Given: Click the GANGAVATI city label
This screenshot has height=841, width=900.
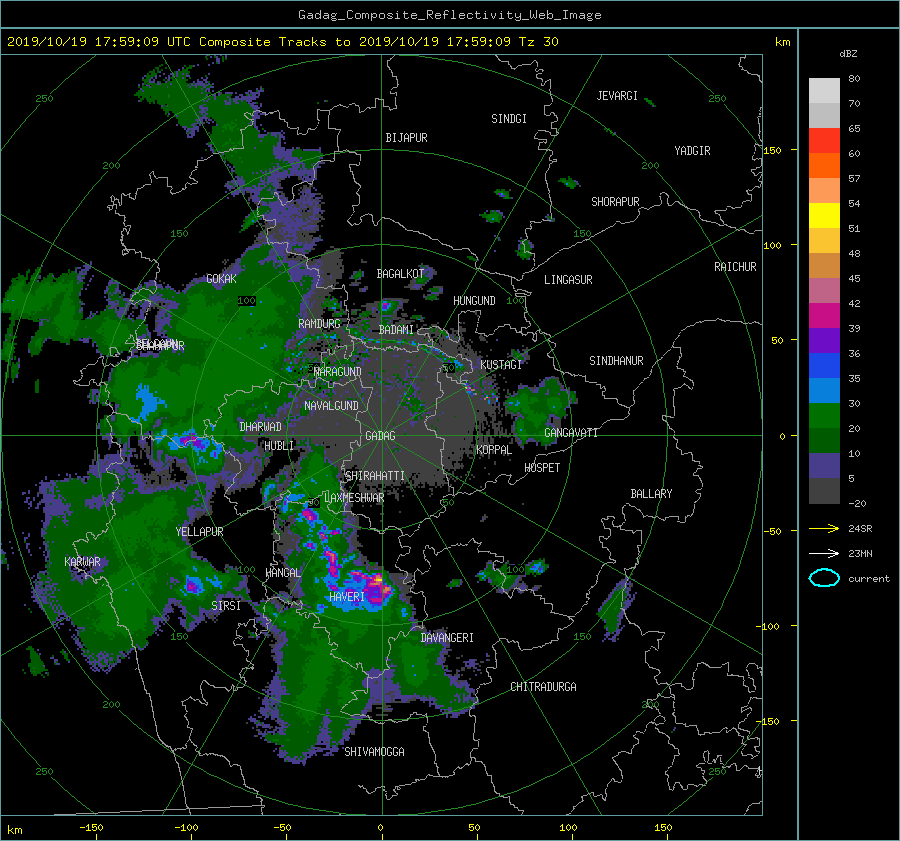Looking at the screenshot, I should 571,433.
